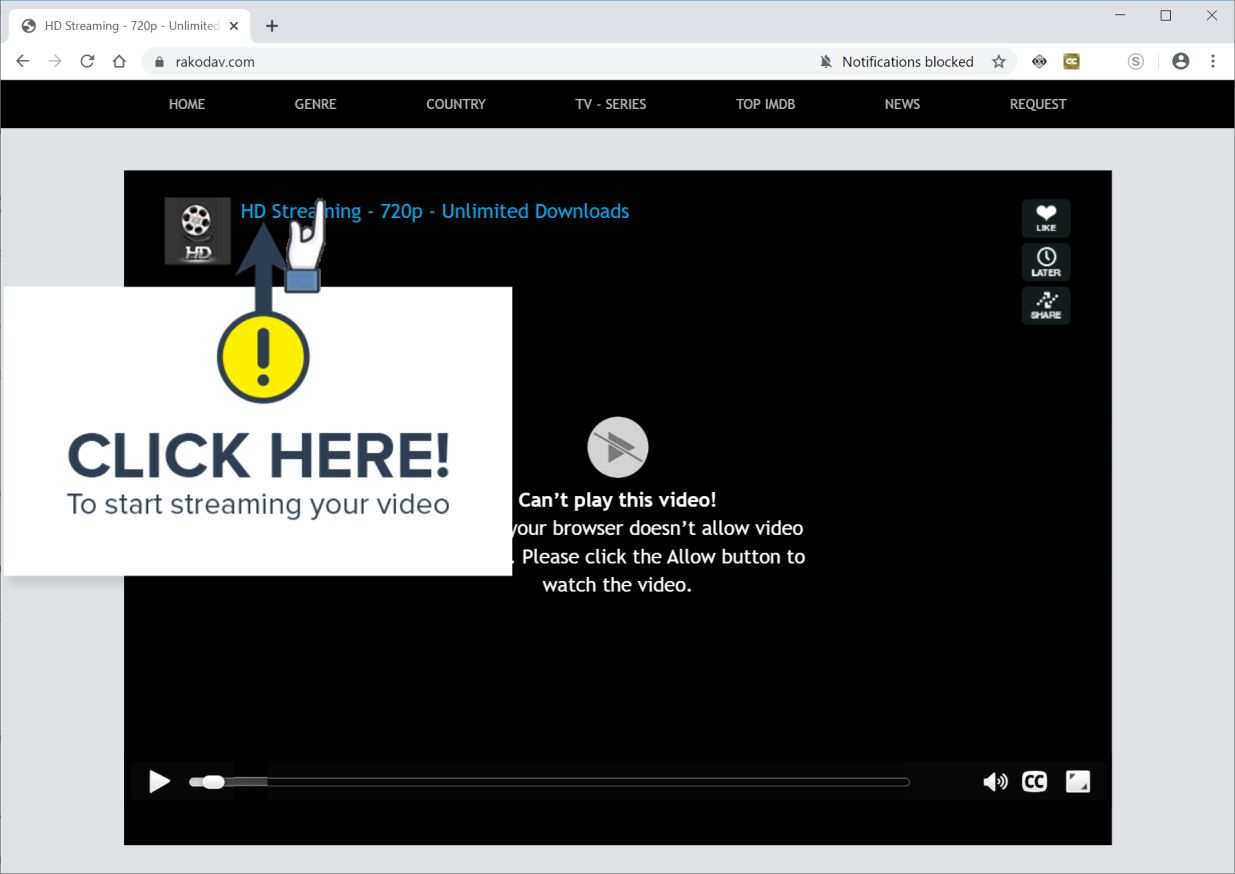Image resolution: width=1235 pixels, height=874 pixels.
Task: Open TOP IMDB page
Action: (x=766, y=104)
